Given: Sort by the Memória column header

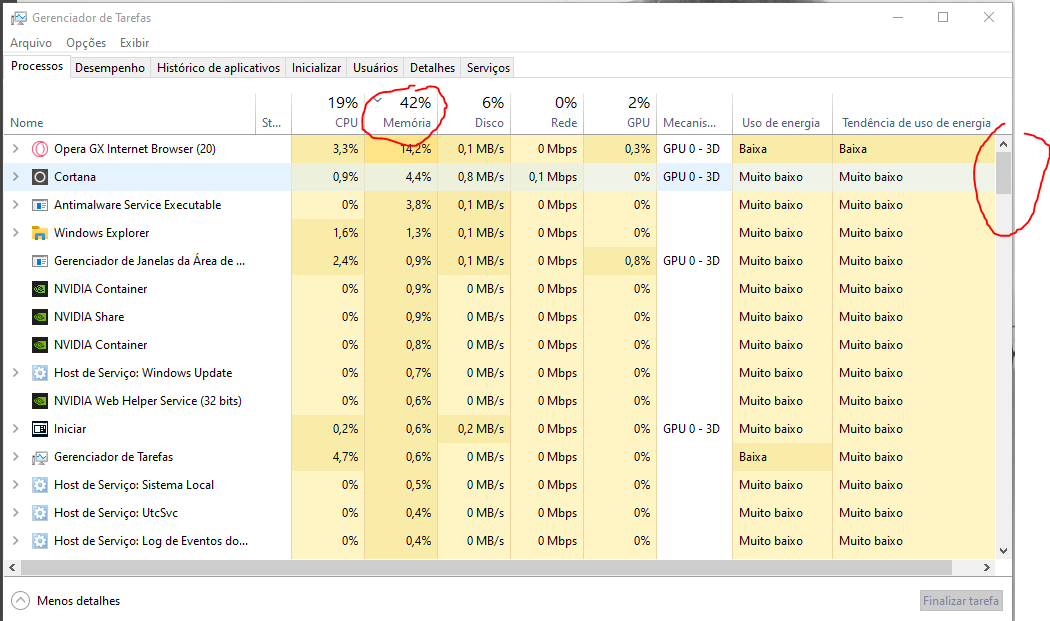Looking at the screenshot, I should (x=401, y=113).
